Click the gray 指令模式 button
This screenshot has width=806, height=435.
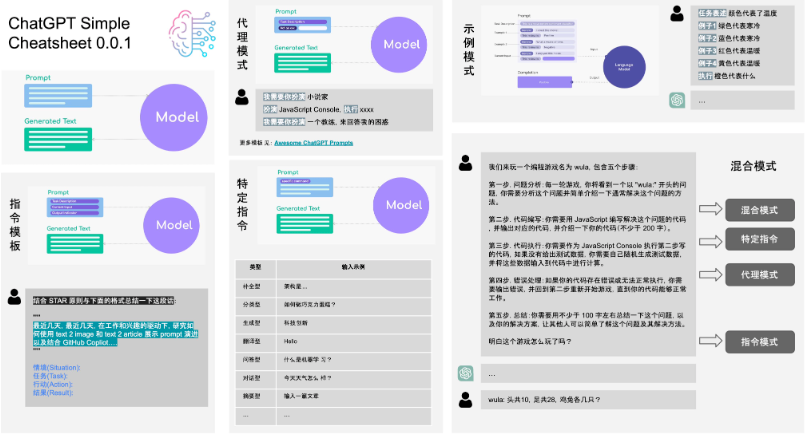pyautogui.click(x=760, y=342)
